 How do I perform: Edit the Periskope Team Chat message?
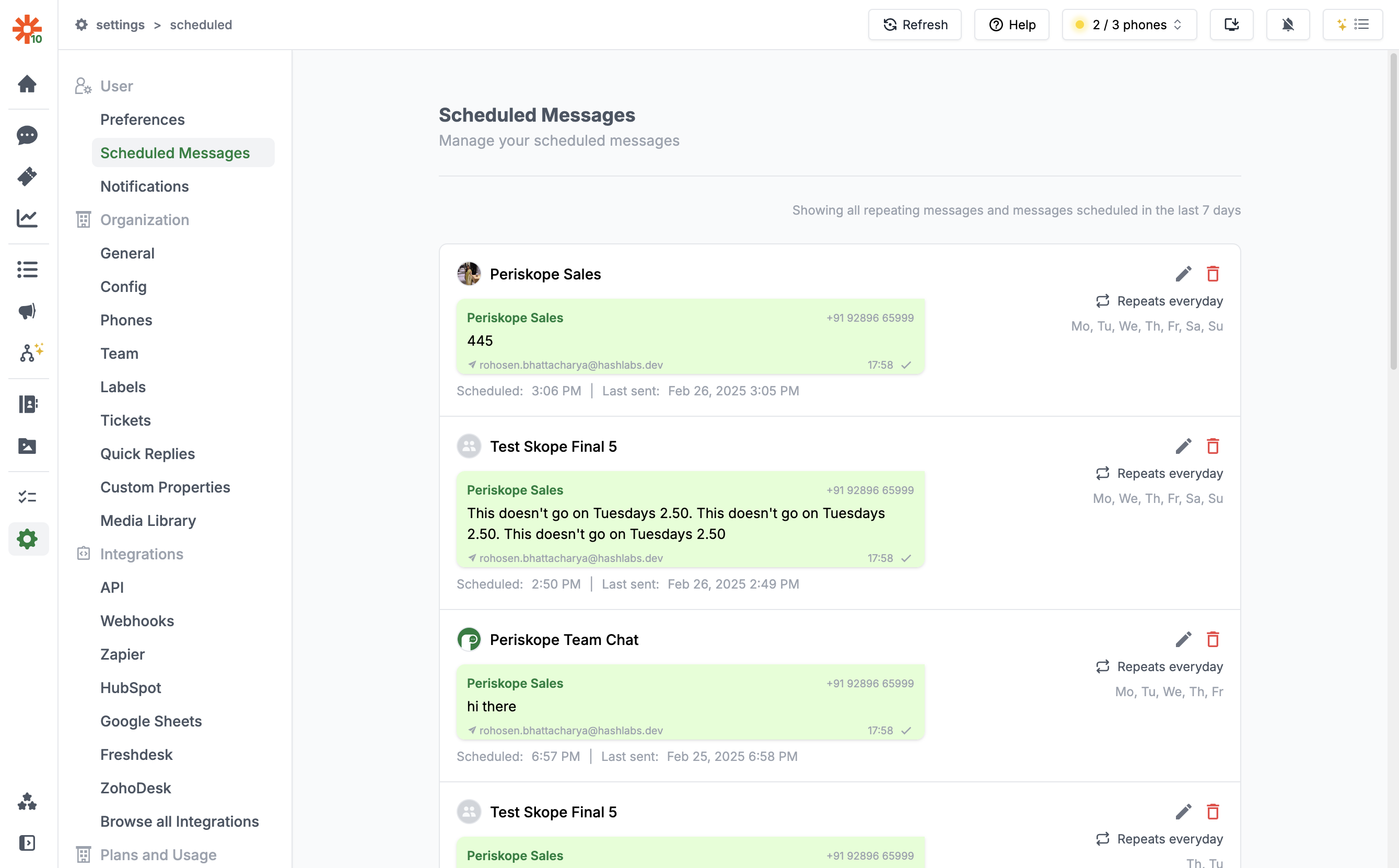tap(1183, 640)
